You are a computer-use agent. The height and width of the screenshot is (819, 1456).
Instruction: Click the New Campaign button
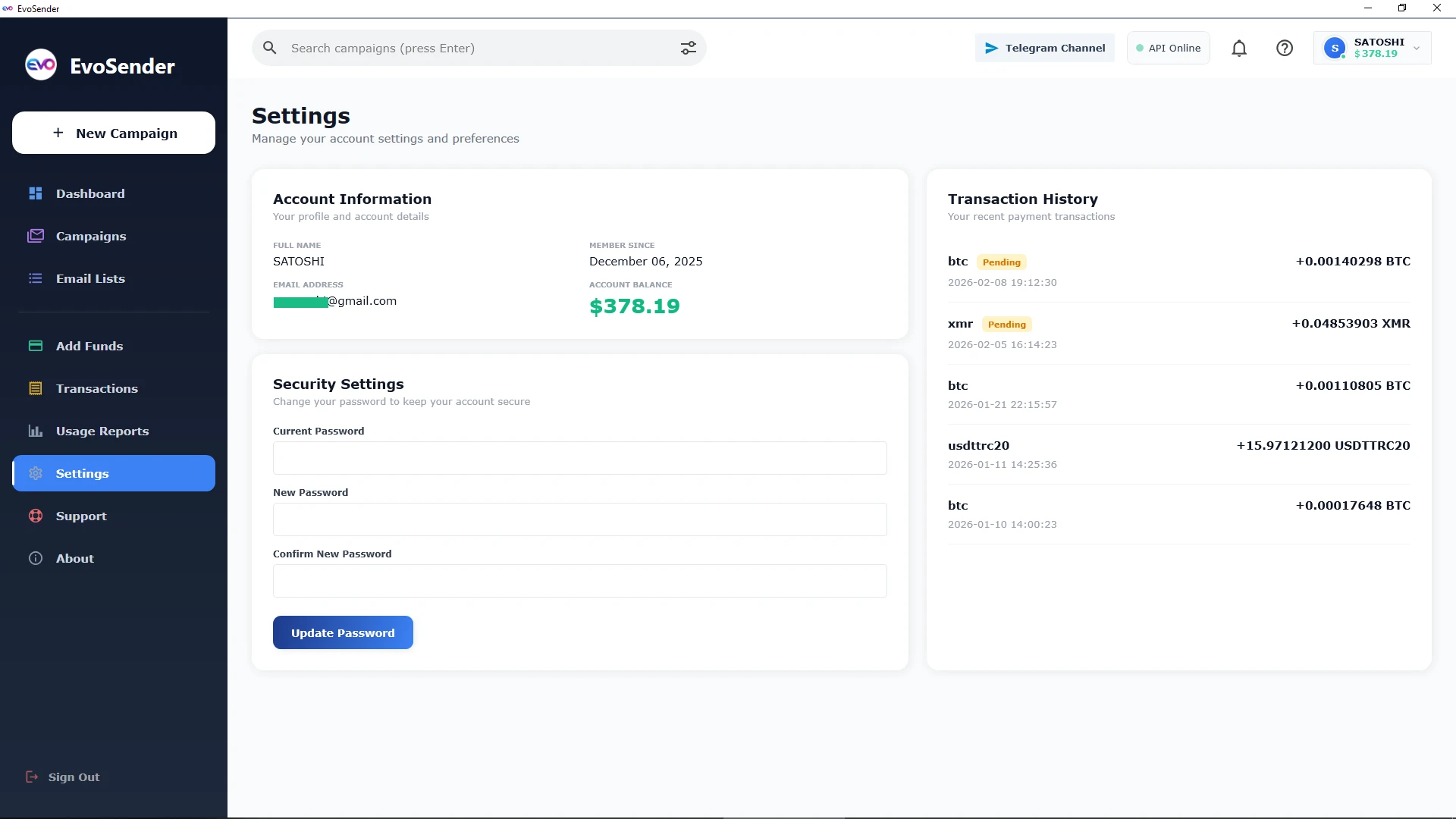click(x=113, y=133)
